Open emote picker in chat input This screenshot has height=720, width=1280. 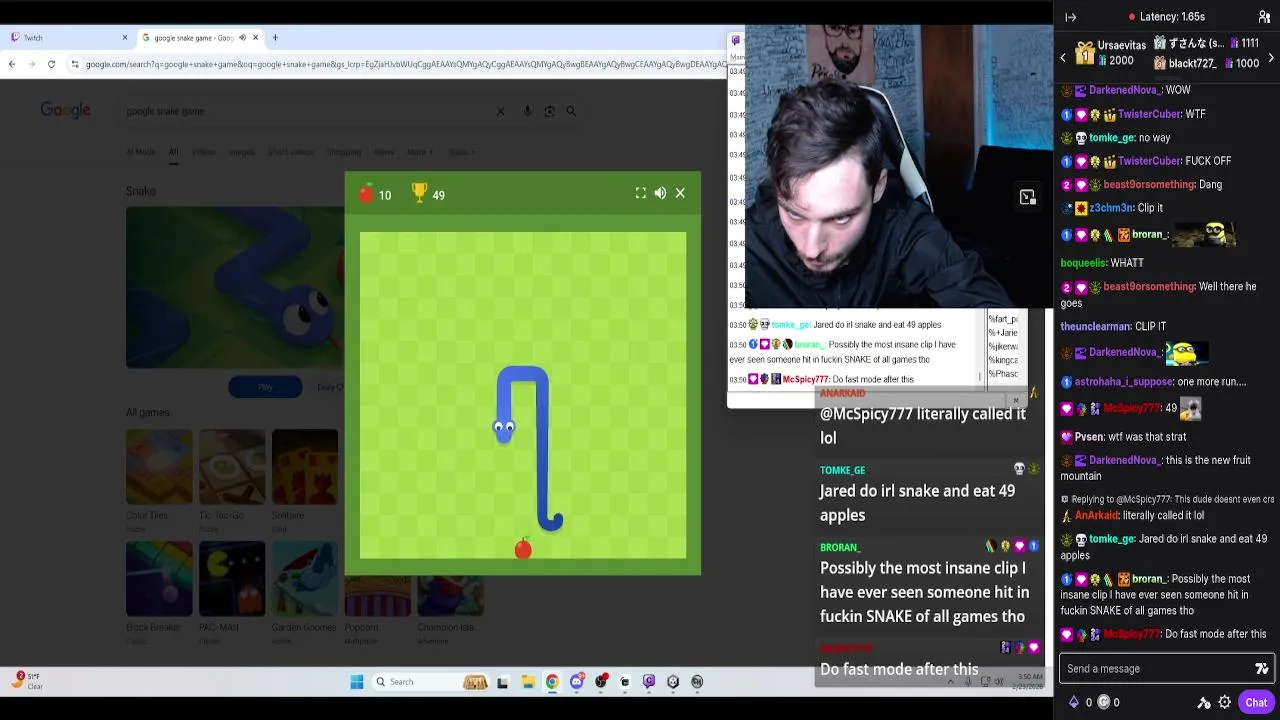(1262, 669)
